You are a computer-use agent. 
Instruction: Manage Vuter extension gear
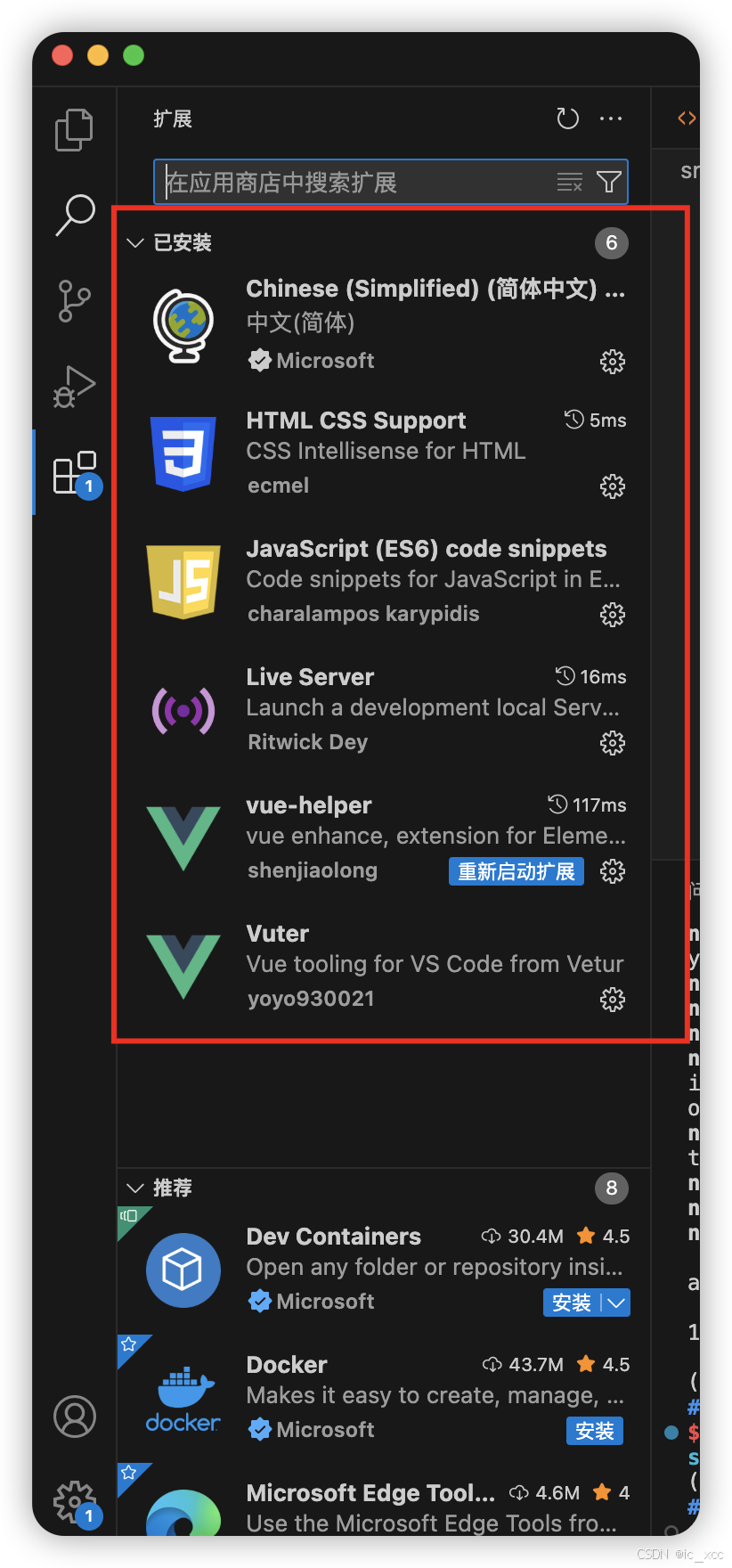[x=613, y=1000]
